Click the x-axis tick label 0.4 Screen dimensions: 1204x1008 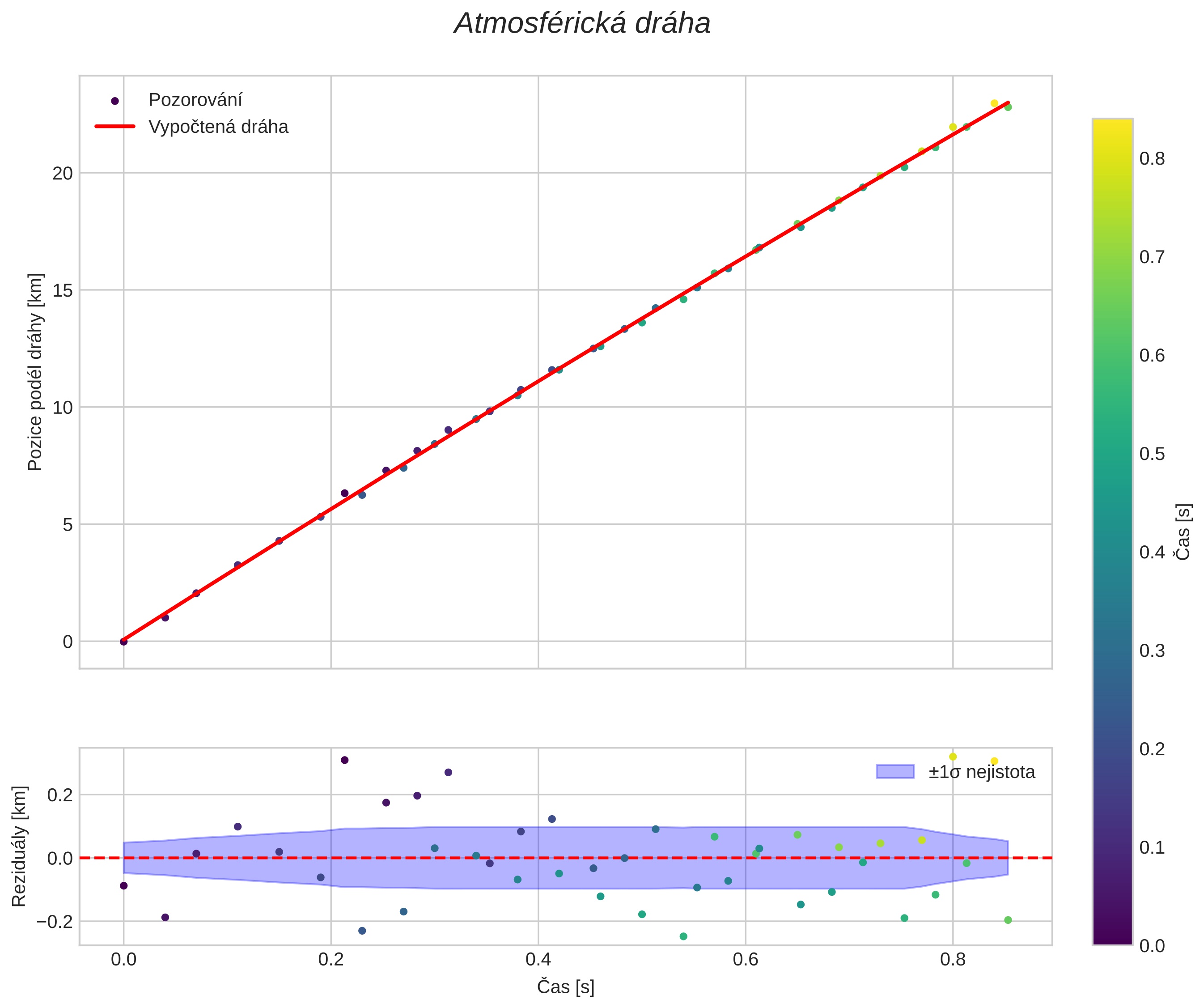tap(538, 960)
